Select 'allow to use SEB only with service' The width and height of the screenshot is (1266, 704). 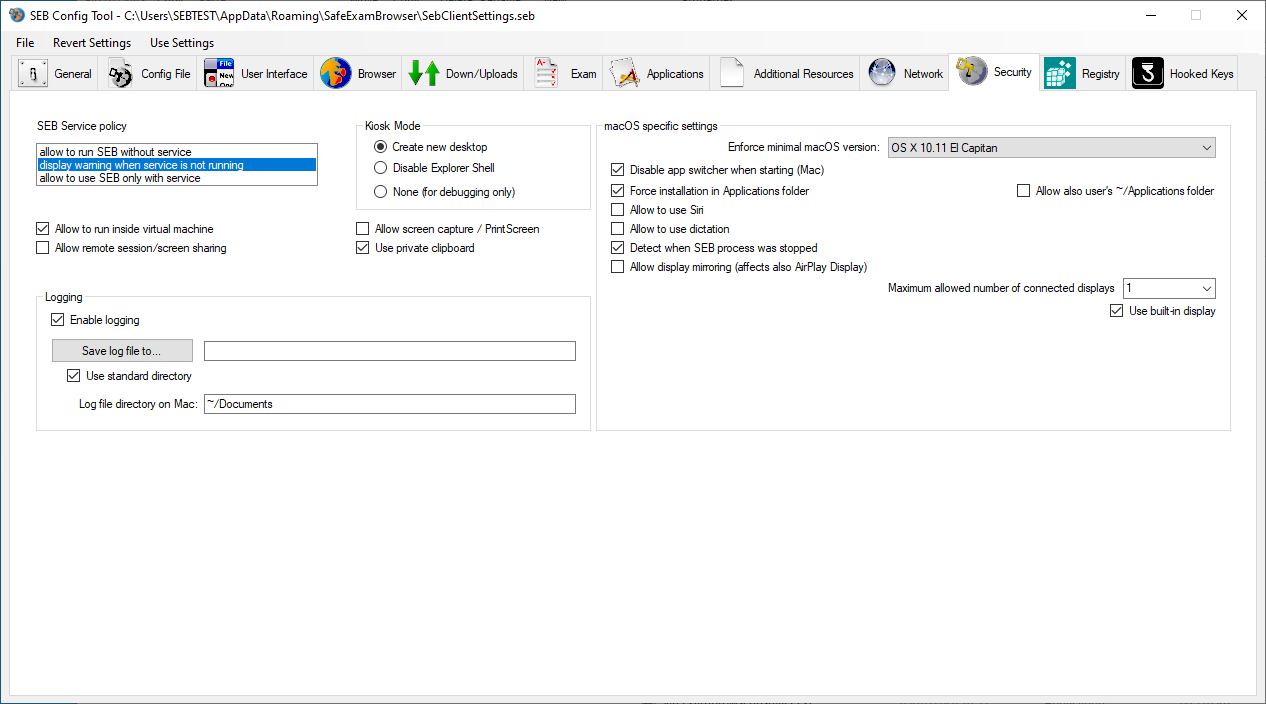pyautogui.click(x=176, y=178)
